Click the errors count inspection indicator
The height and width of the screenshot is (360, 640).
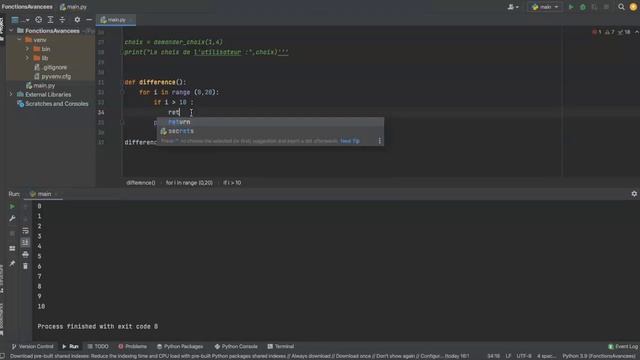tap(597, 32)
